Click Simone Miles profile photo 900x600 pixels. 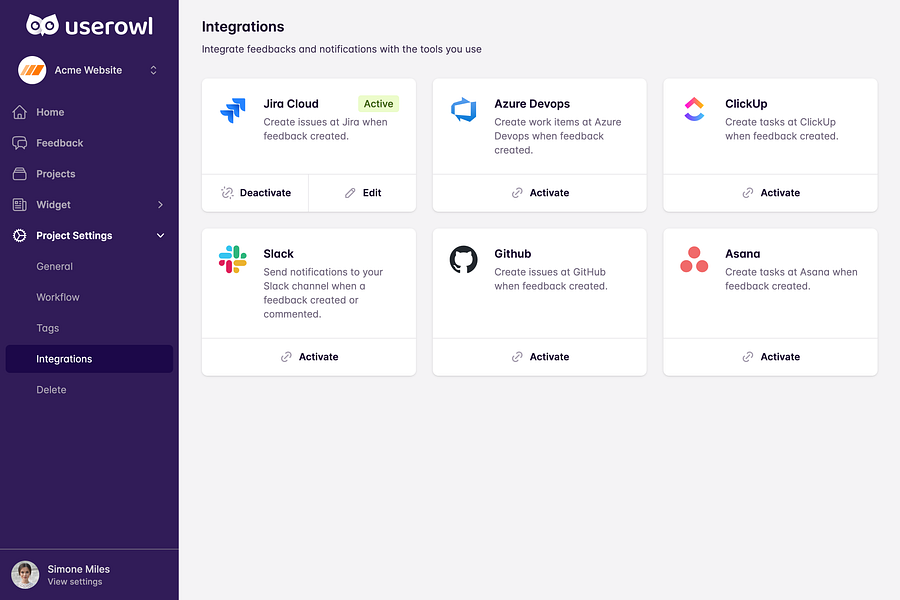point(25,575)
